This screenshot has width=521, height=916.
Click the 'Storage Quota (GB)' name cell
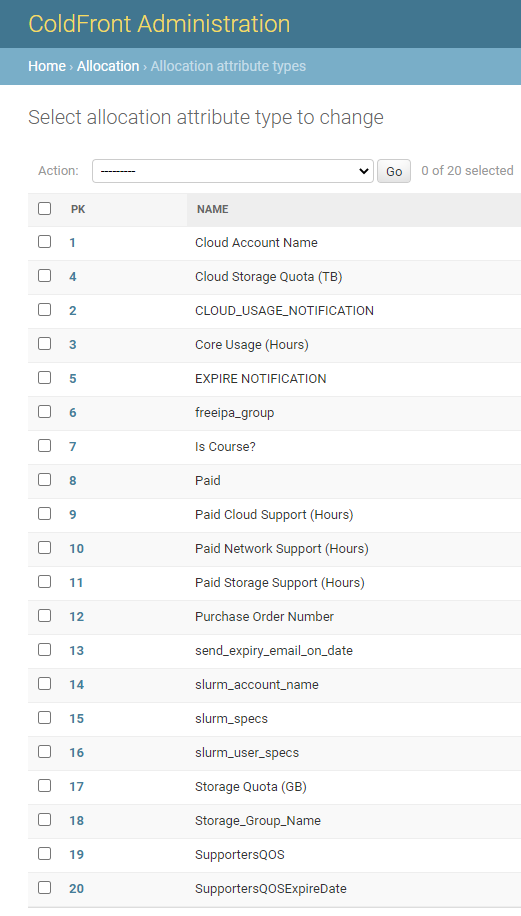point(251,786)
